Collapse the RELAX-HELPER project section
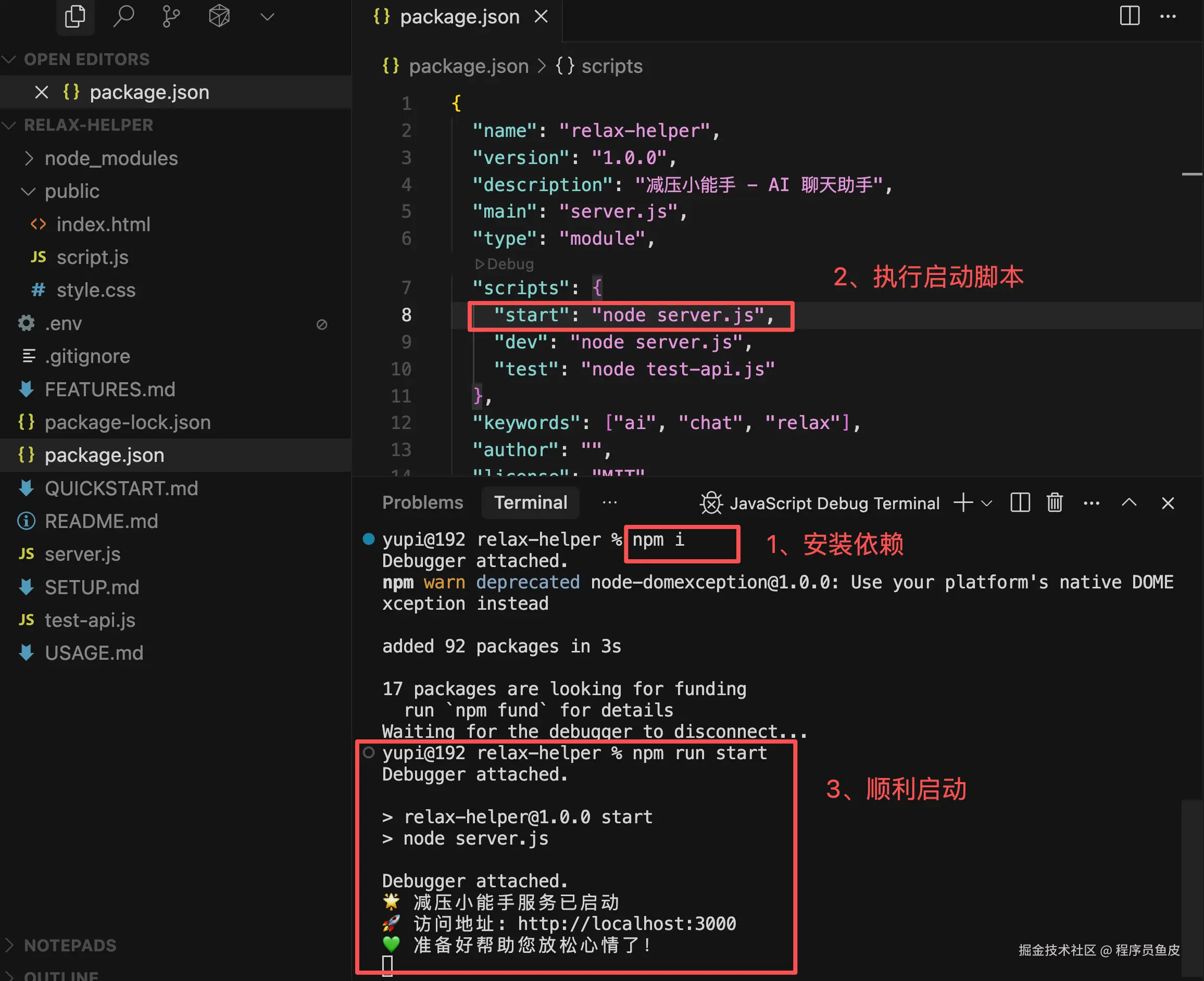The image size is (1204, 981). pyautogui.click(x=9, y=125)
